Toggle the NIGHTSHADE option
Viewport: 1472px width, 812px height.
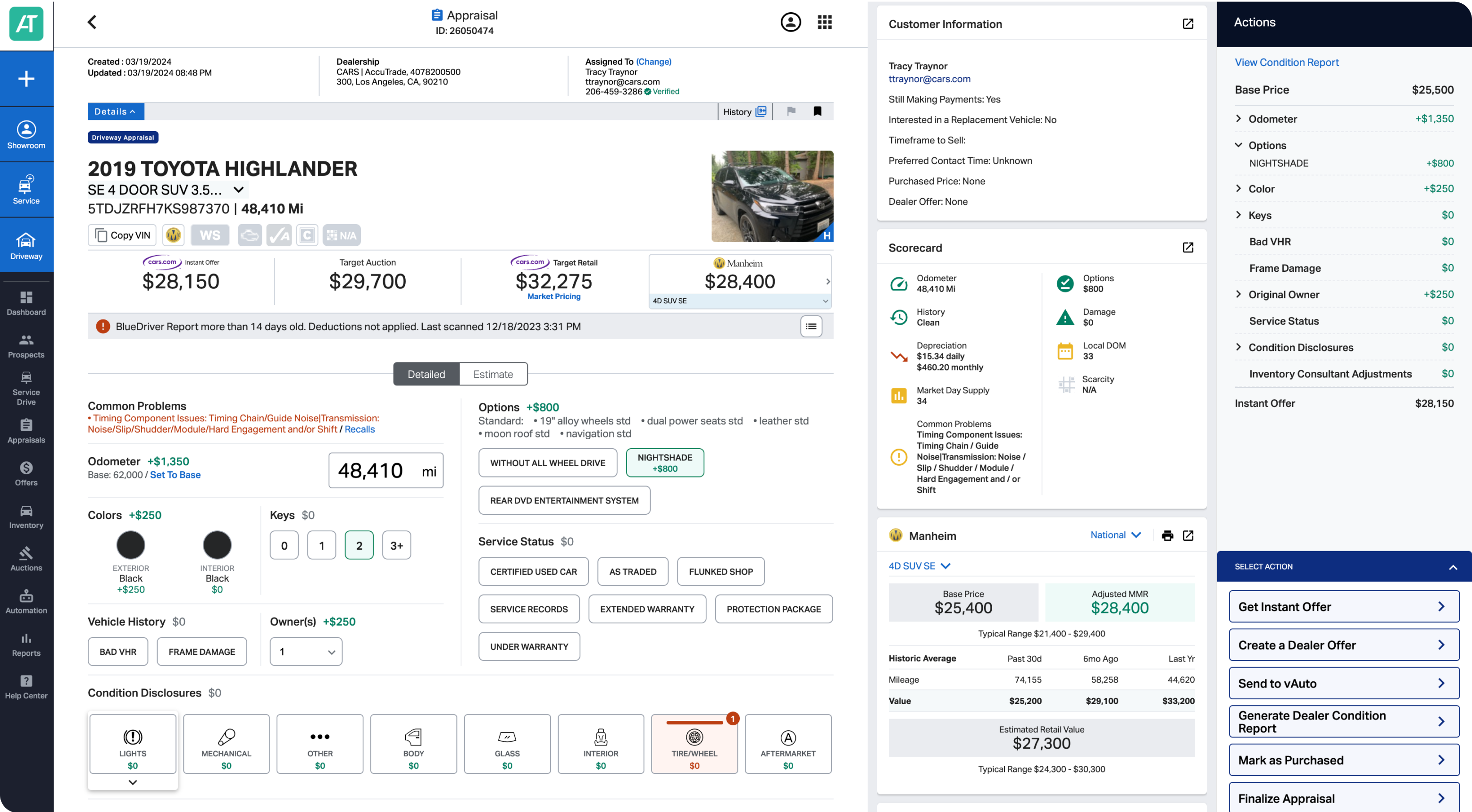[x=665, y=463]
